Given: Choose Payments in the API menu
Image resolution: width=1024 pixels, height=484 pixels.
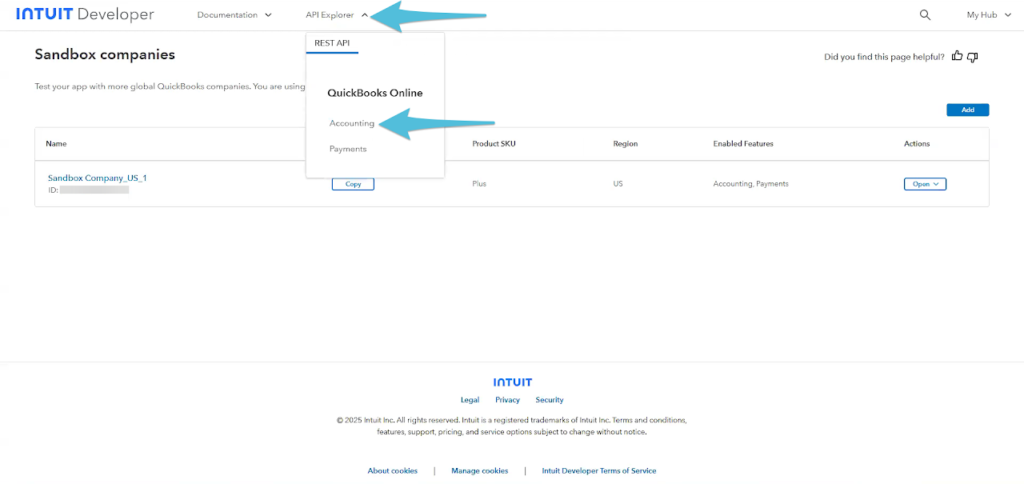Looking at the screenshot, I should coord(348,149).
